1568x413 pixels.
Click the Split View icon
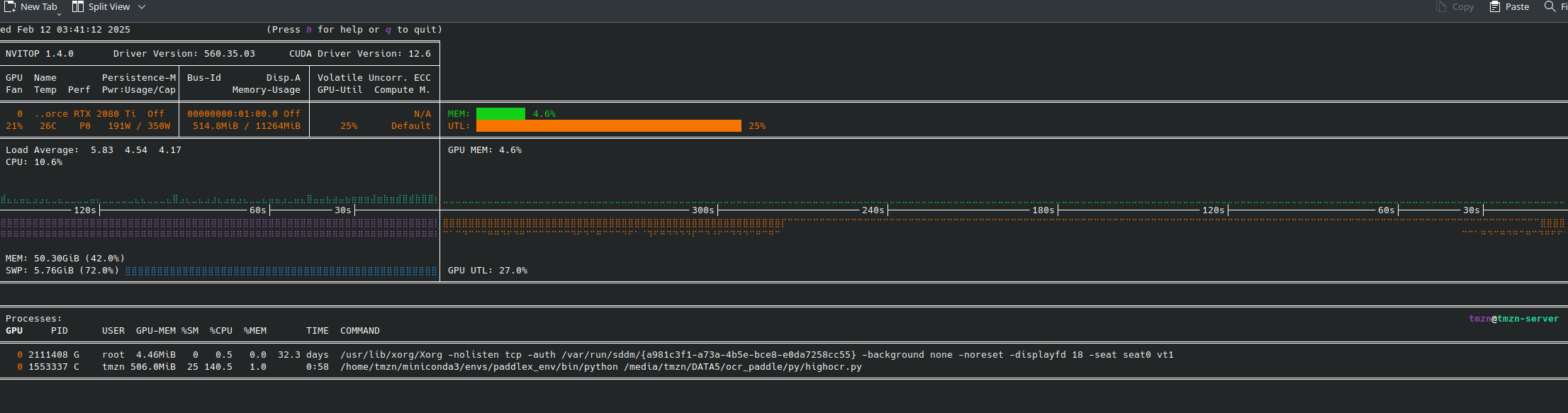coord(78,6)
